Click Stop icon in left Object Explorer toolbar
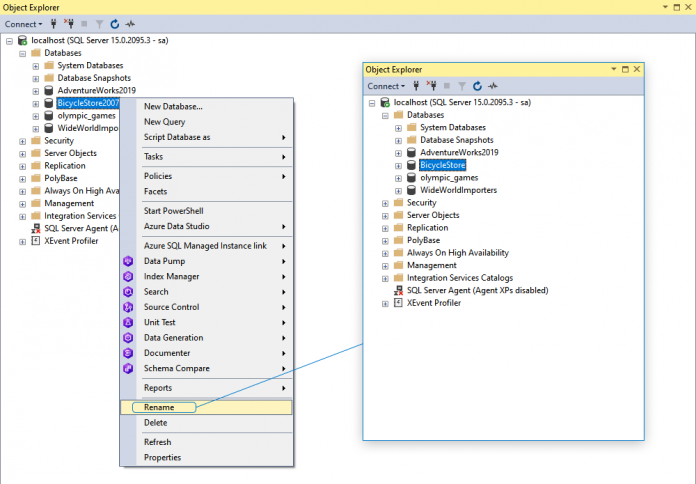Viewport: 696px width, 484px height. point(84,24)
